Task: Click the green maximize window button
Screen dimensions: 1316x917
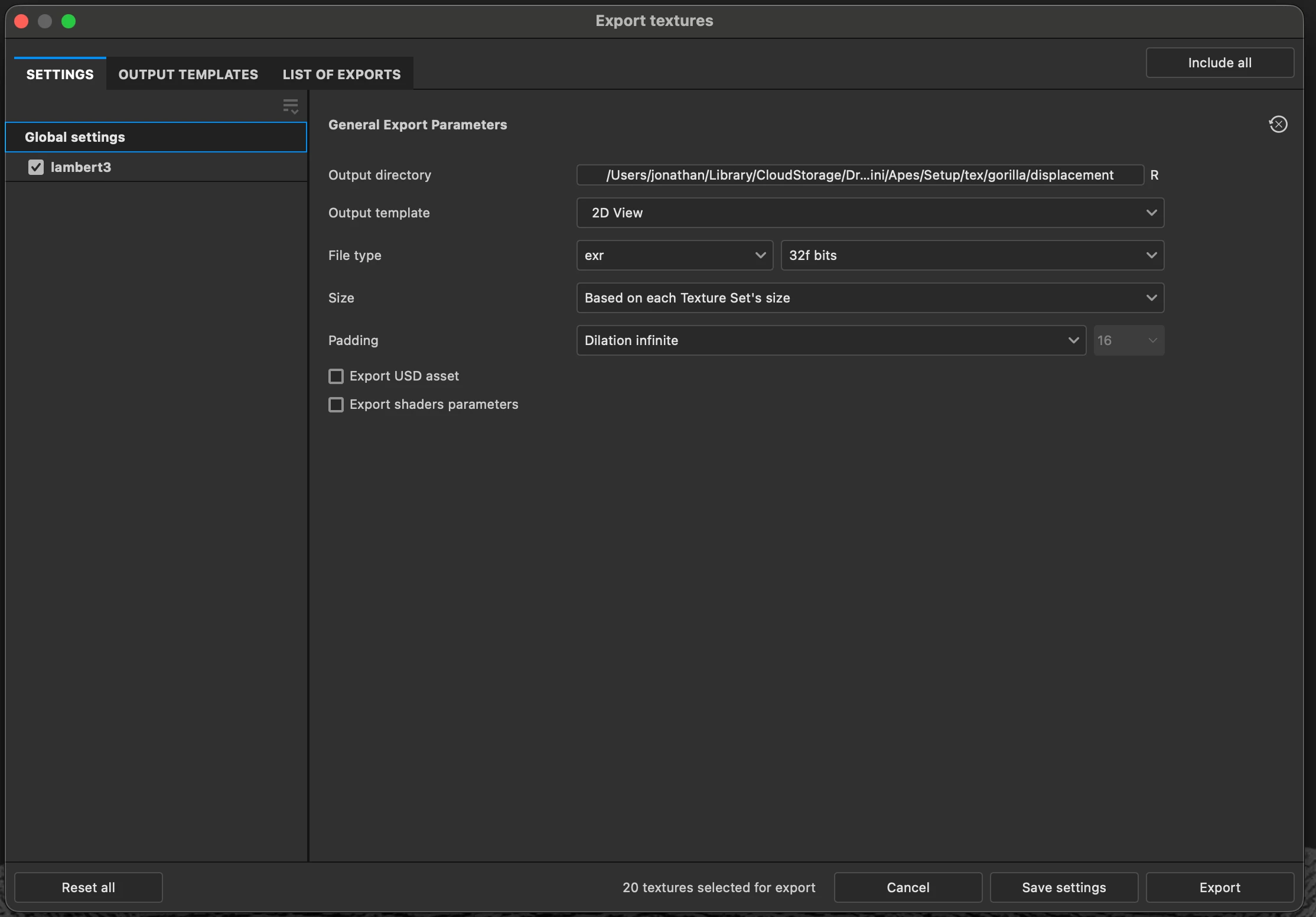Action: 69,21
